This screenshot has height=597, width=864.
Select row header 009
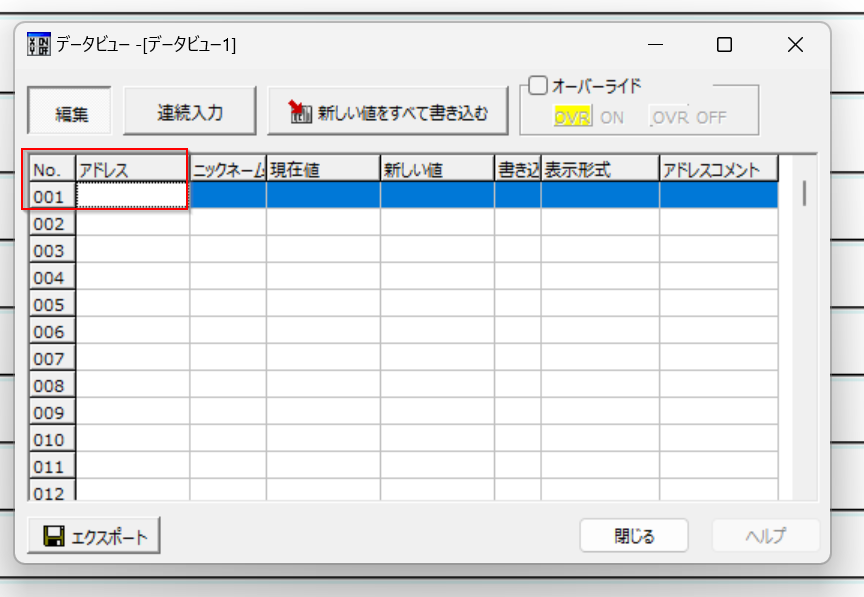[52, 412]
